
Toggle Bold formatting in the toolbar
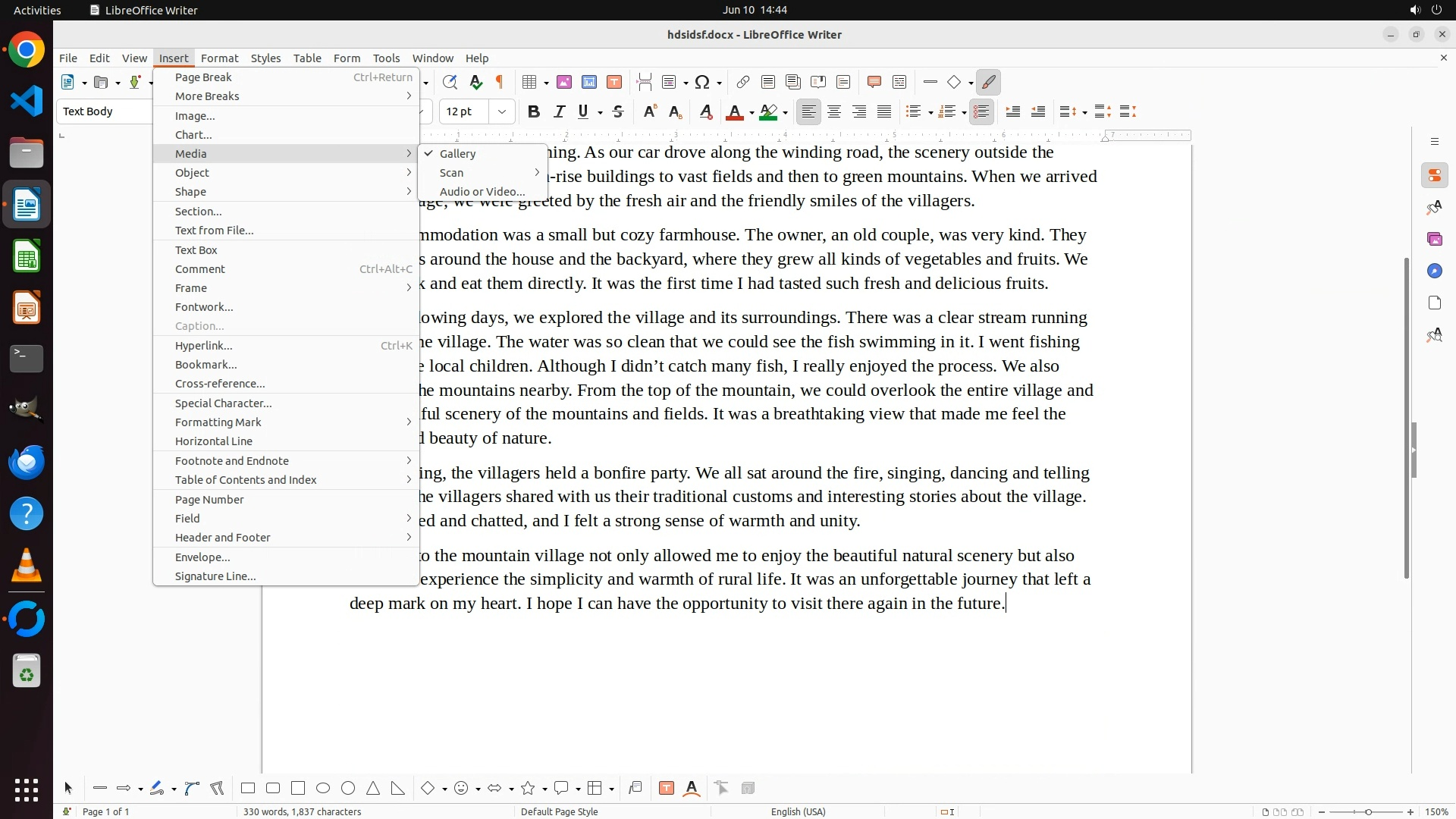[534, 111]
